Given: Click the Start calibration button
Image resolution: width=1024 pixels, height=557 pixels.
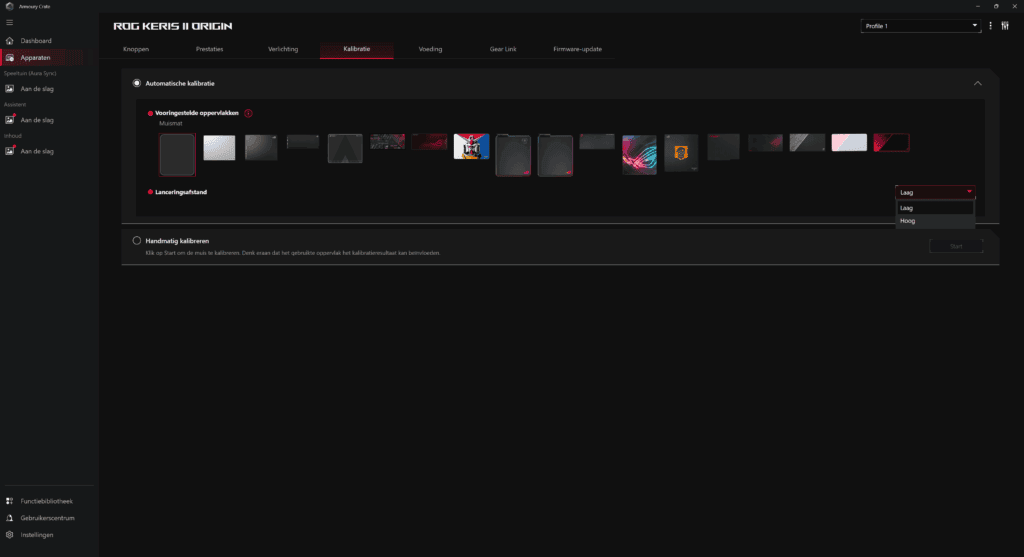Looking at the screenshot, I should (956, 246).
